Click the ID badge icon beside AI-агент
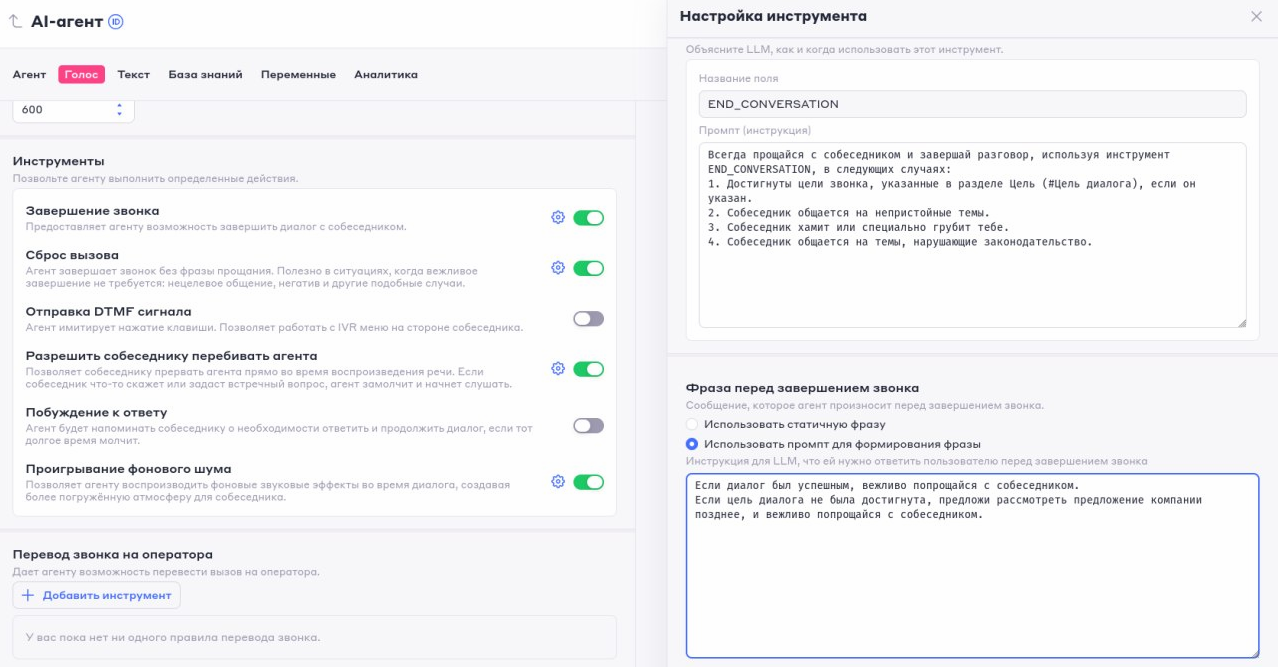The image size is (1278, 667). click(115, 21)
